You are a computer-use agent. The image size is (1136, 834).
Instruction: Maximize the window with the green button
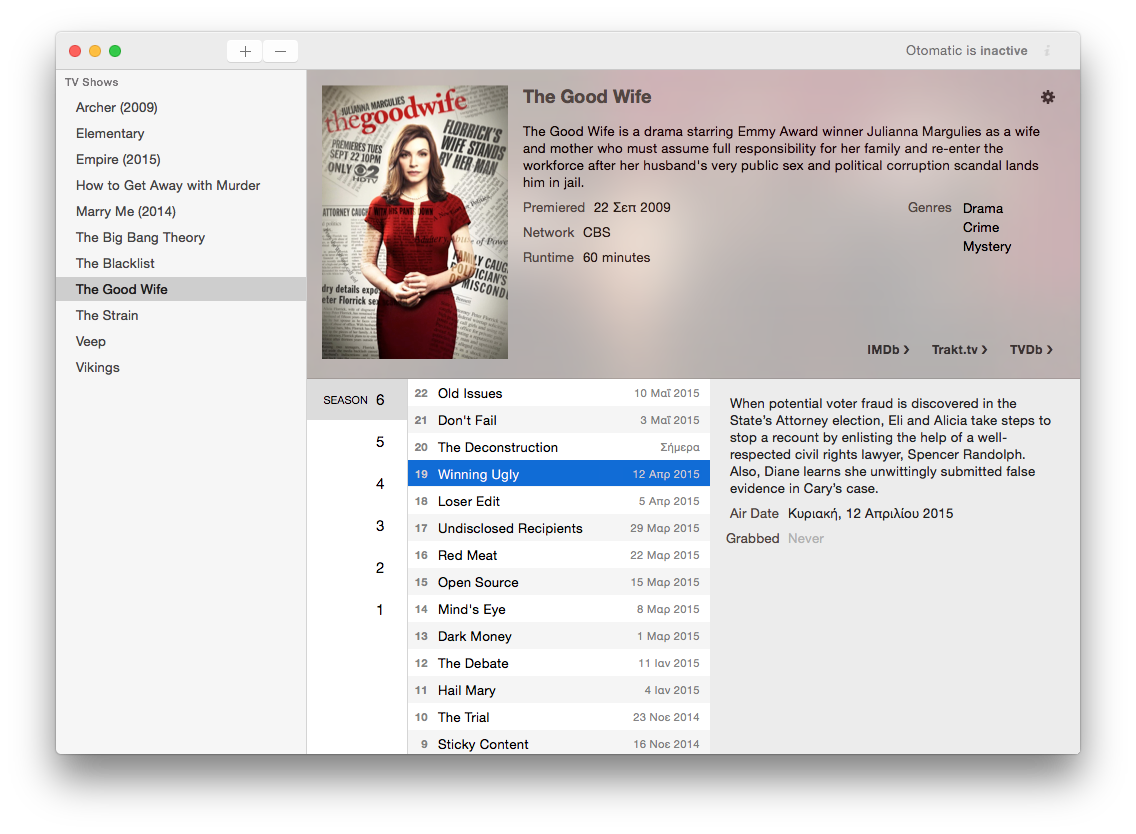[x=114, y=51]
